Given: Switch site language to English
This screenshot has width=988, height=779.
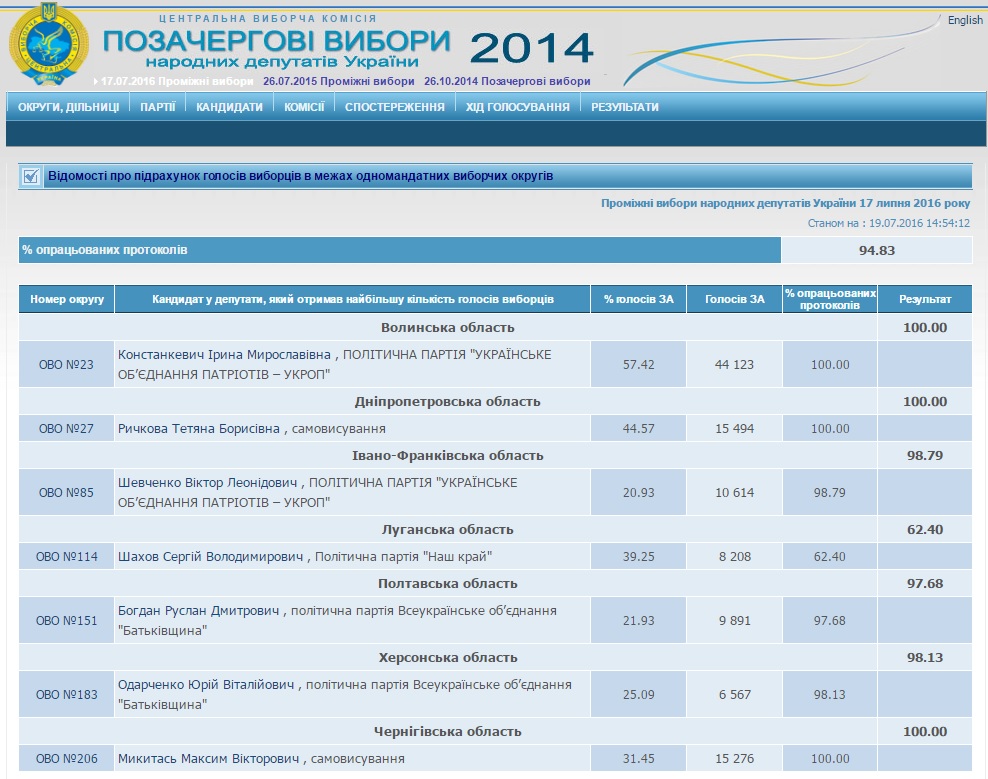Looking at the screenshot, I should (964, 20).
